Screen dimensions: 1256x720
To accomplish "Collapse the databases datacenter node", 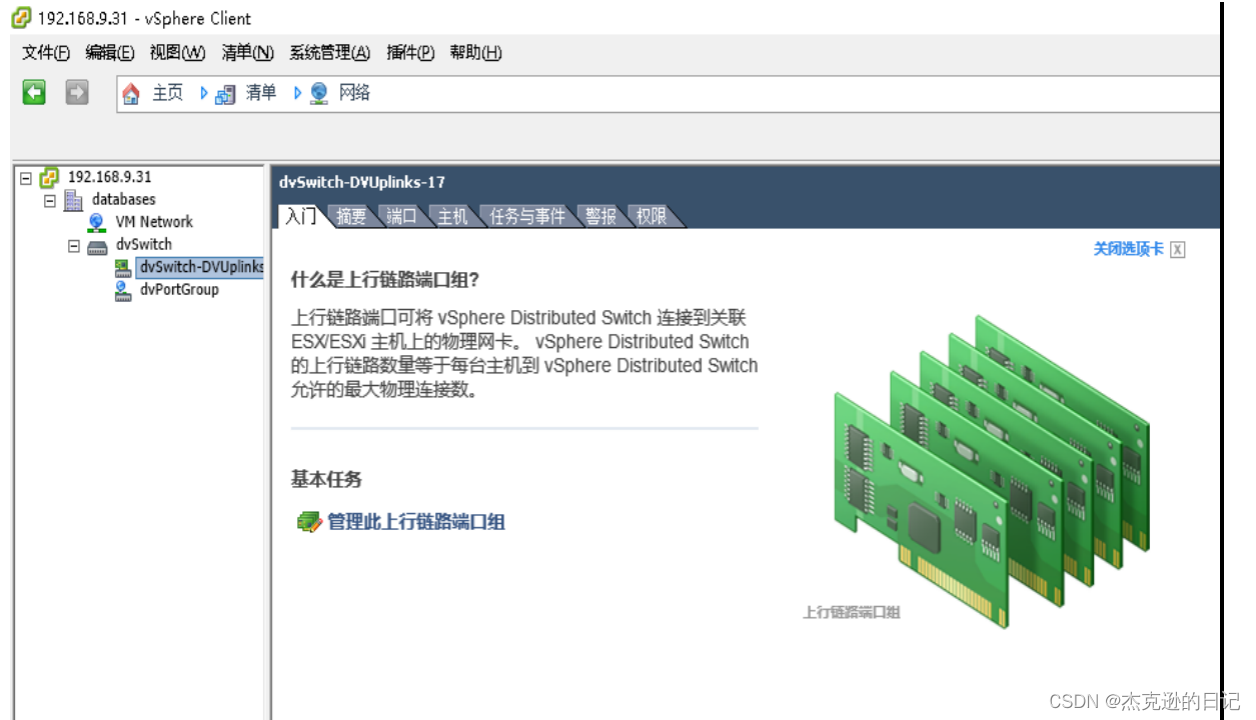I will click(x=50, y=201).
